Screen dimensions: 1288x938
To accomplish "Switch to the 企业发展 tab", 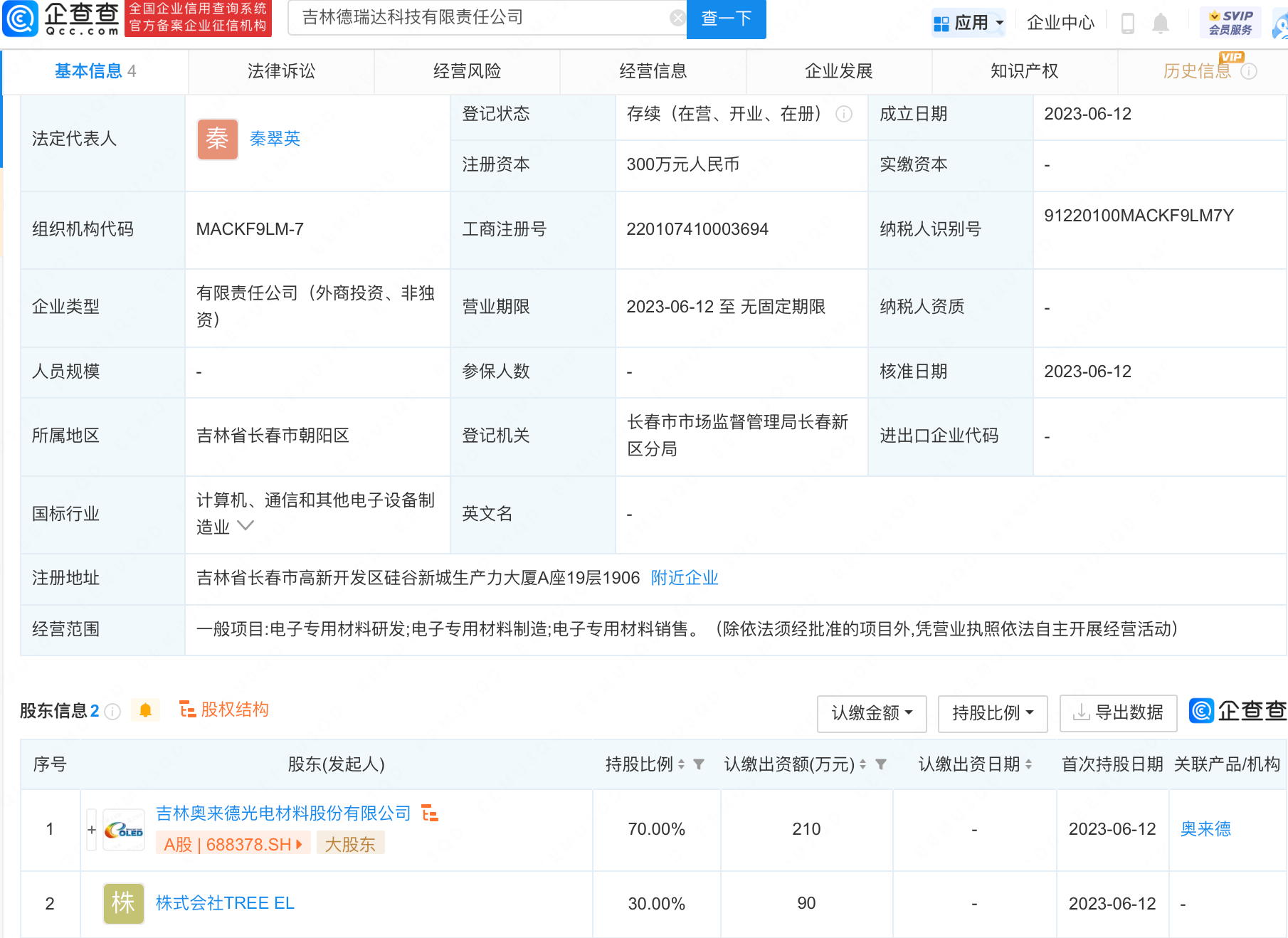I will coord(838,71).
